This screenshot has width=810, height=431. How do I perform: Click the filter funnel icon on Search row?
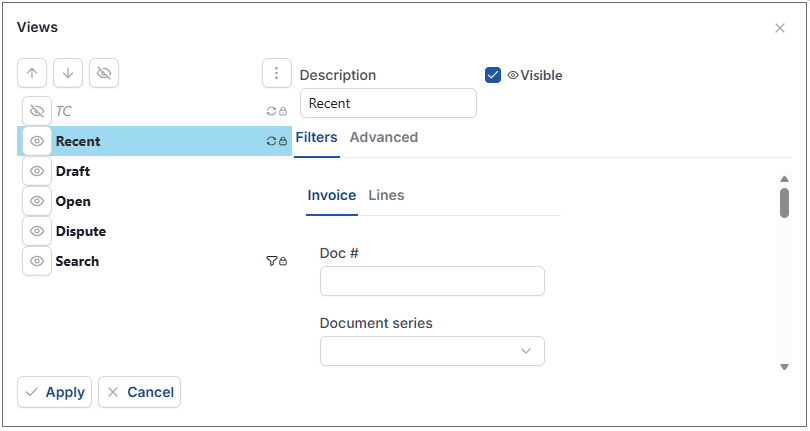(x=271, y=261)
